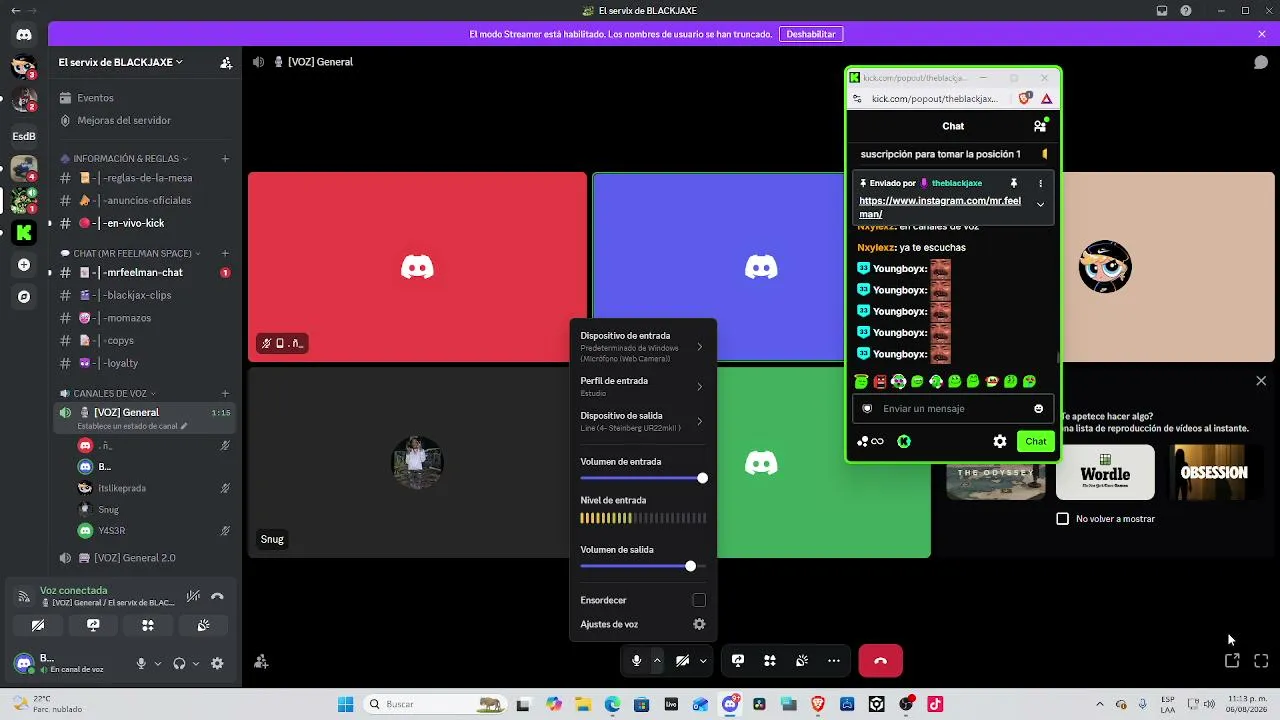Open the green Kick server icon in sidebar
This screenshot has height=720, width=1280.
[24, 233]
